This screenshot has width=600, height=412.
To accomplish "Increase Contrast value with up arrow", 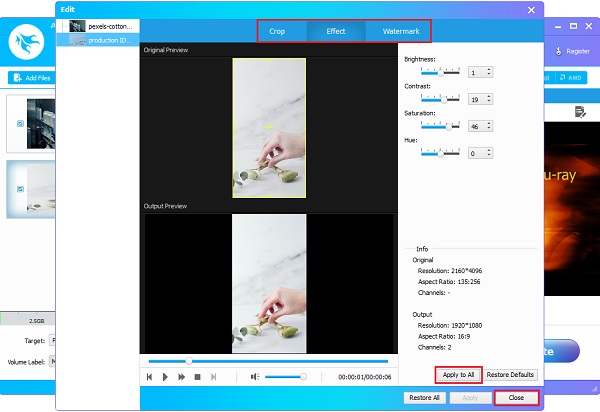I will coord(489,97).
